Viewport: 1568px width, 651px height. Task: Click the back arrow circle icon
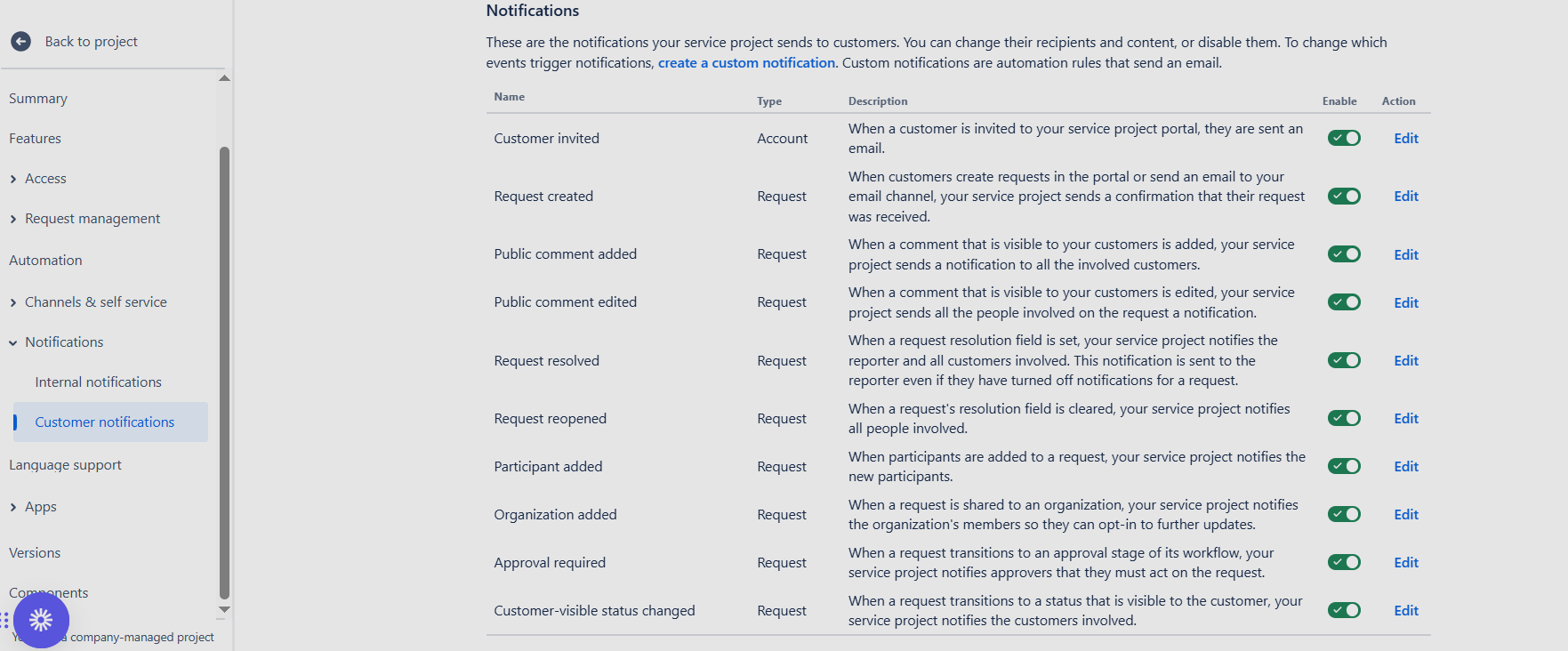[20, 41]
